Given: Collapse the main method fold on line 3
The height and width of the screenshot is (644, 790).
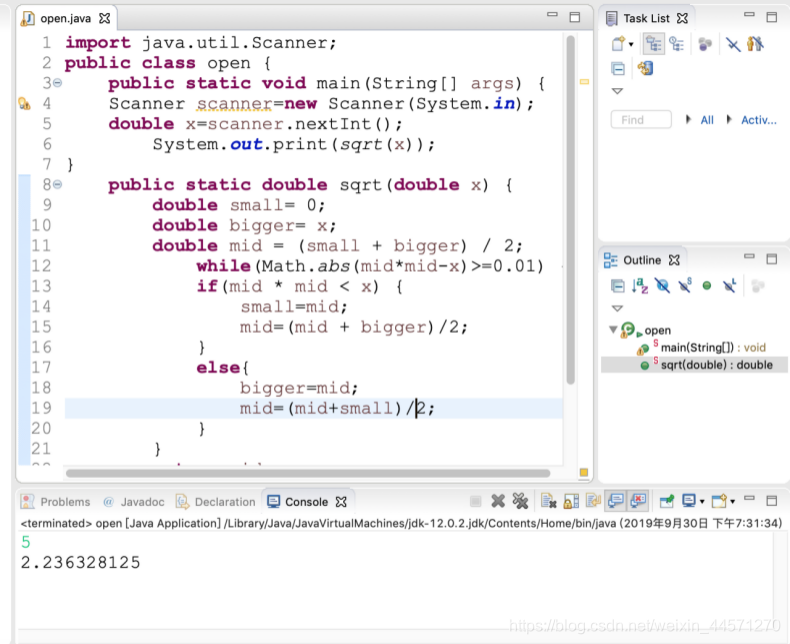Looking at the screenshot, I should 58,83.
